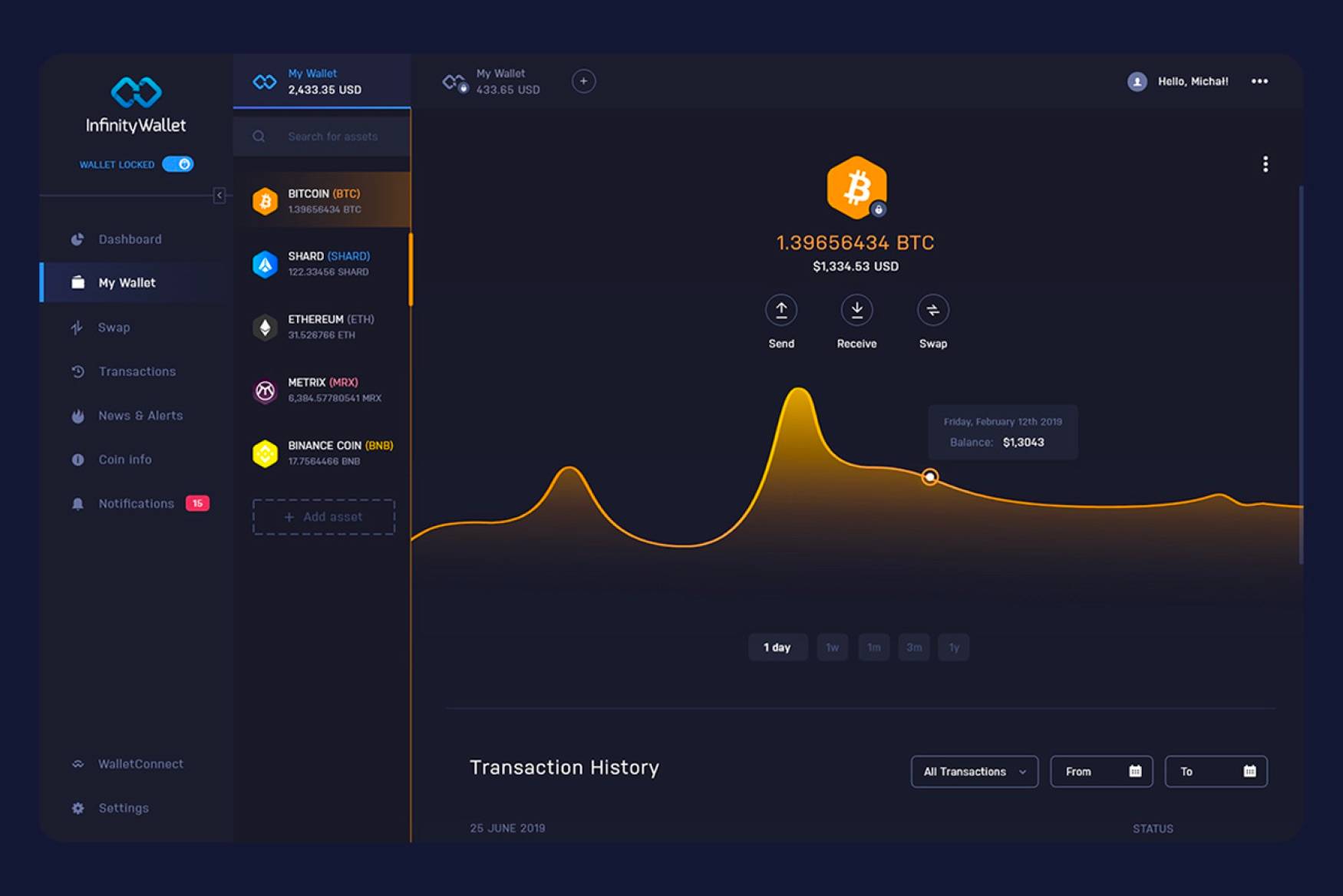Click the 25 JUNE 2019 date header
The image size is (1343, 896).
click(507, 828)
